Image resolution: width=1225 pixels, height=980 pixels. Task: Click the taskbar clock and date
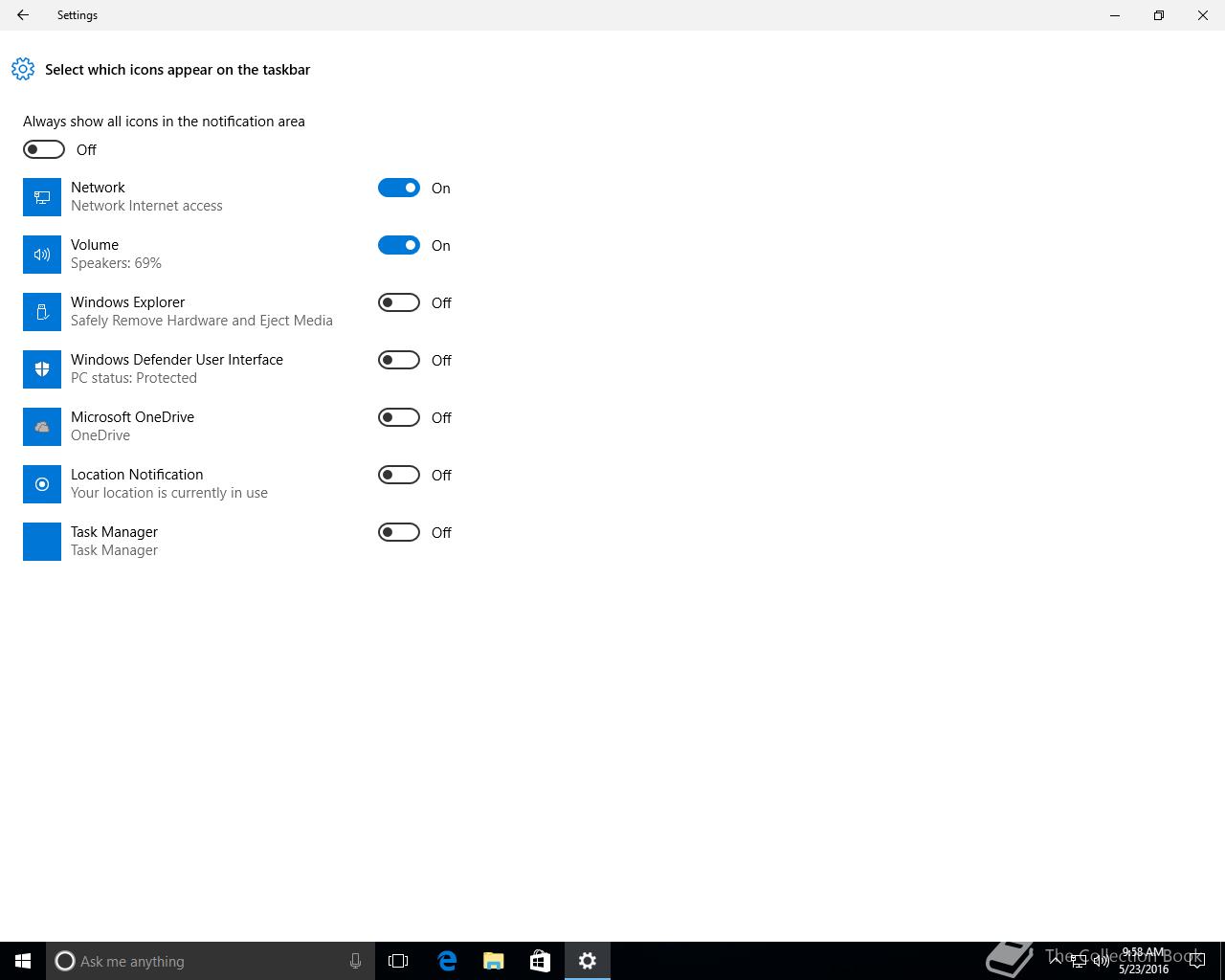1144,961
